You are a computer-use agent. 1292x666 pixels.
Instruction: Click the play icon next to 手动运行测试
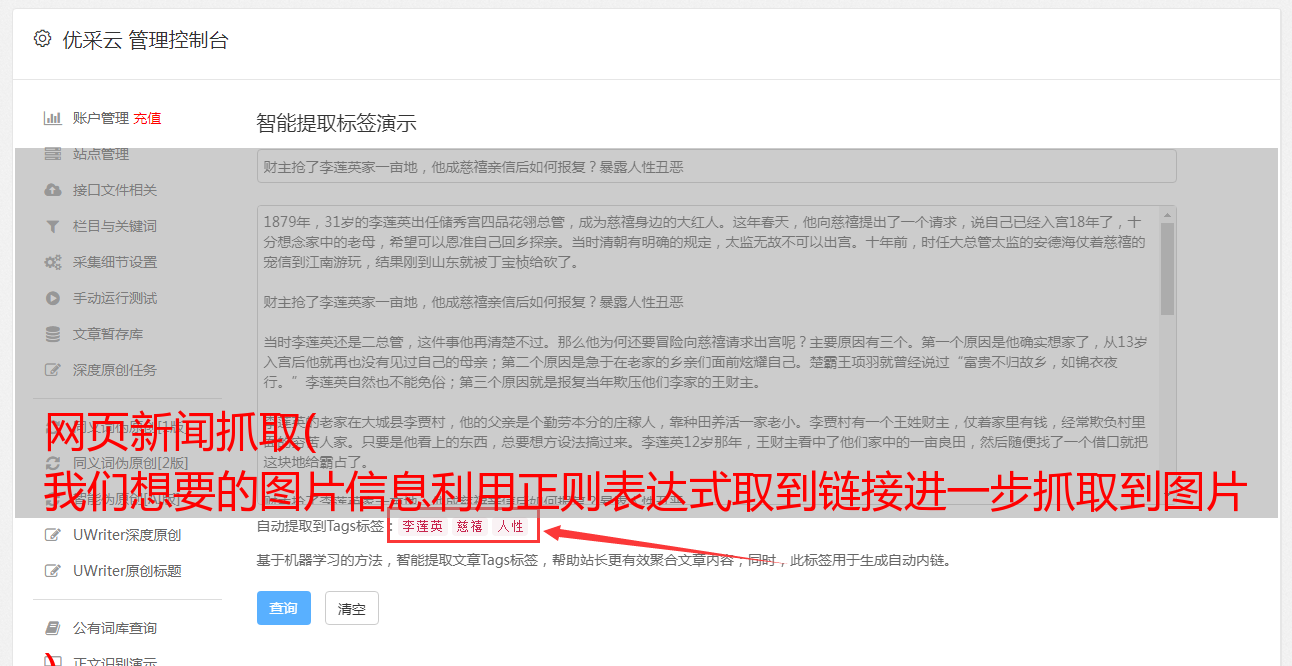53,298
